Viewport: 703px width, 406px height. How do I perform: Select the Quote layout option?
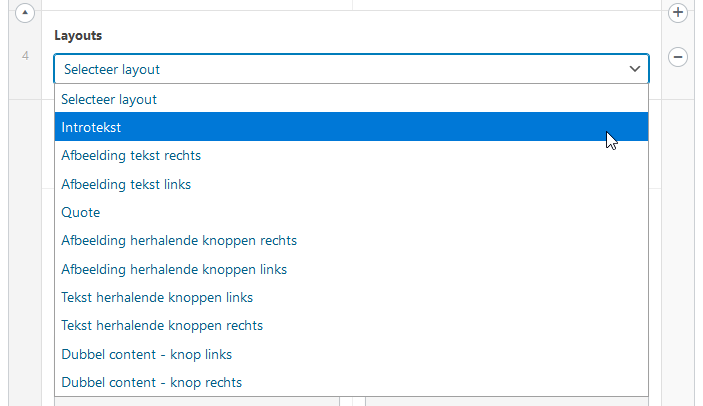(x=352, y=212)
